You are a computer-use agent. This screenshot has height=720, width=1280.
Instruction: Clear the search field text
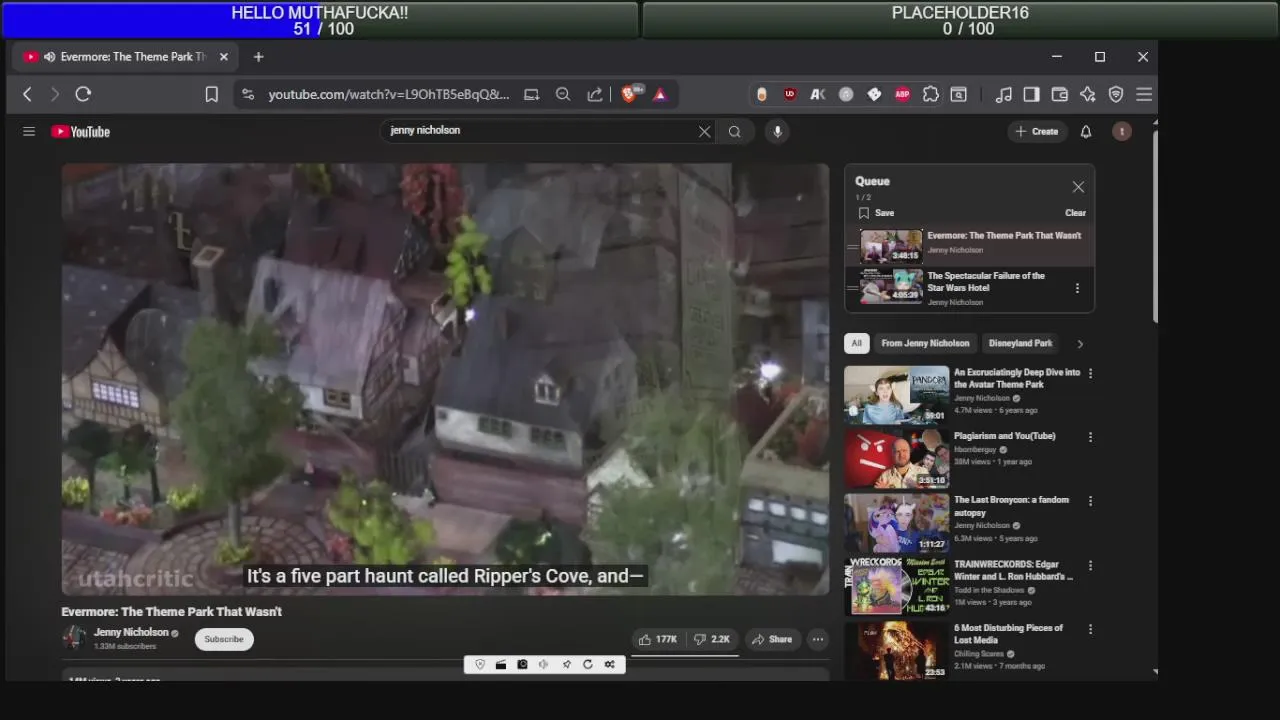point(704,131)
